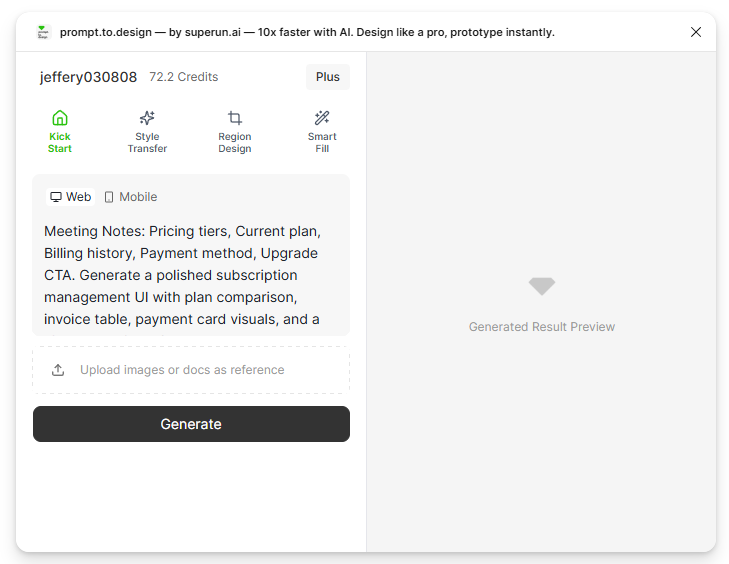Open Style Transfer sparkle icon

(147, 118)
